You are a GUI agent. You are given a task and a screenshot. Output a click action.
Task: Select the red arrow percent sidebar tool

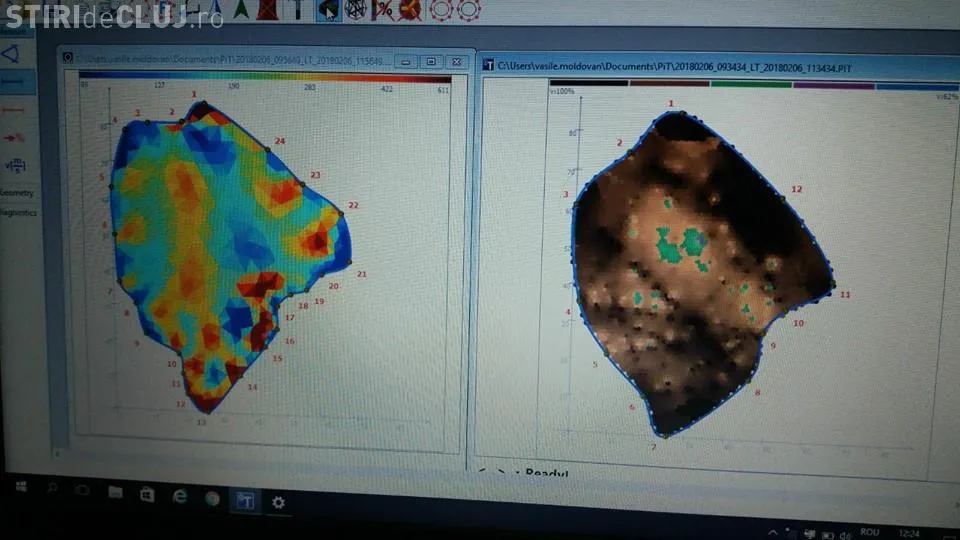(14, 137)
